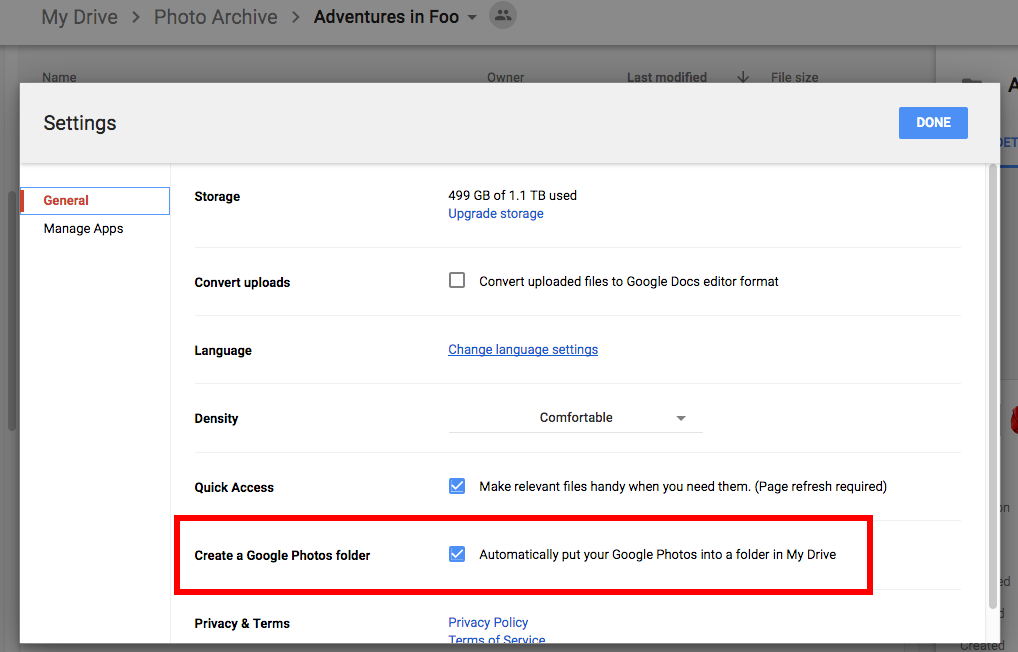Collapse the Comfortable density selector arrow
The height and width of the screenshot is (652, 1018).
coord(681,418)
